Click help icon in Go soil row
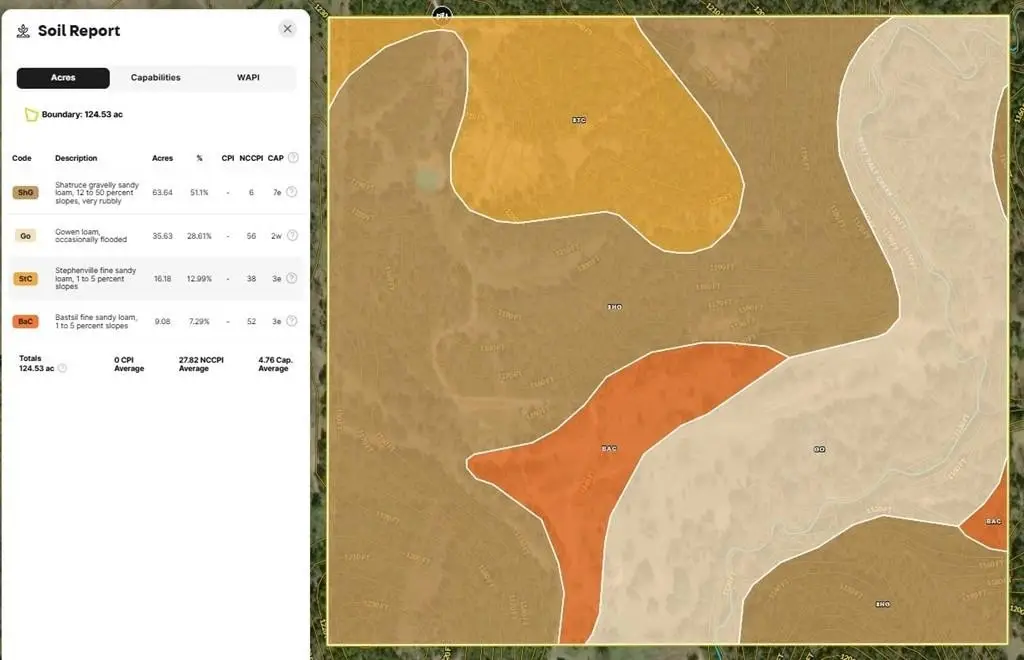 coord(292,236)
